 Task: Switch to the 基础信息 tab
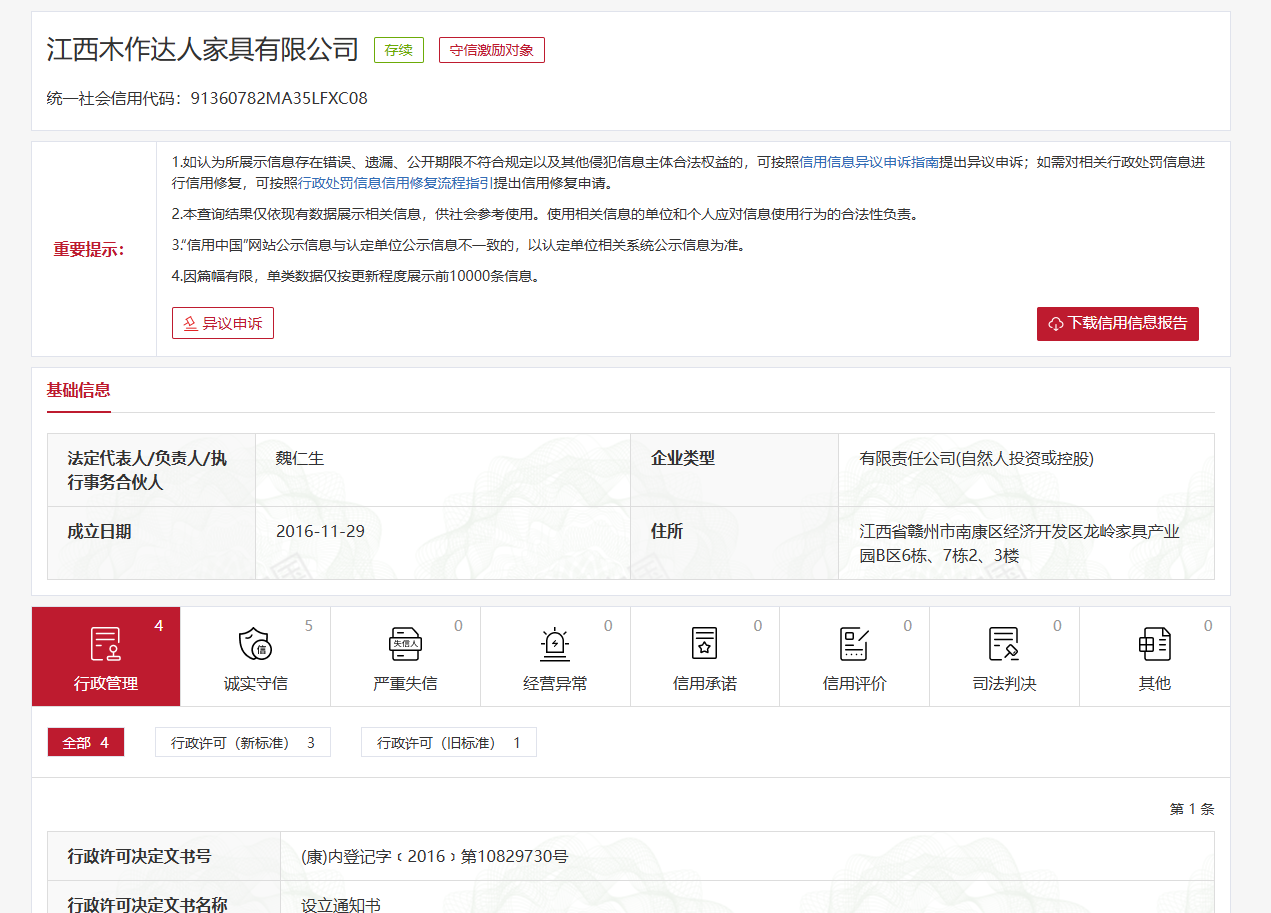click(78, 390)
